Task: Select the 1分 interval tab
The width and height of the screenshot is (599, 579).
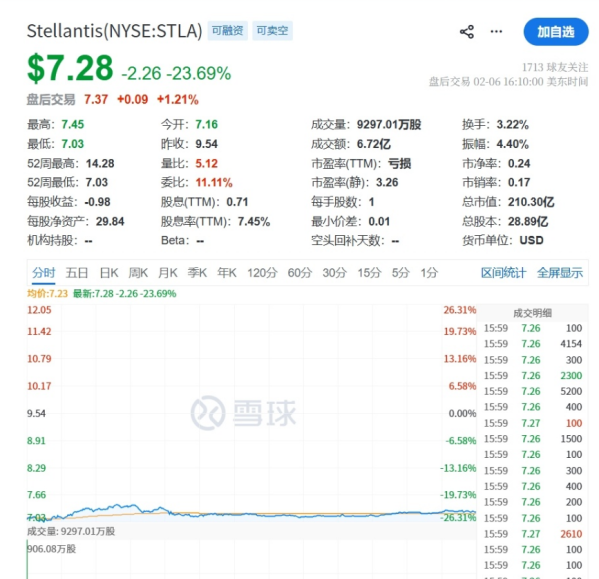Action: click(429, 273)
